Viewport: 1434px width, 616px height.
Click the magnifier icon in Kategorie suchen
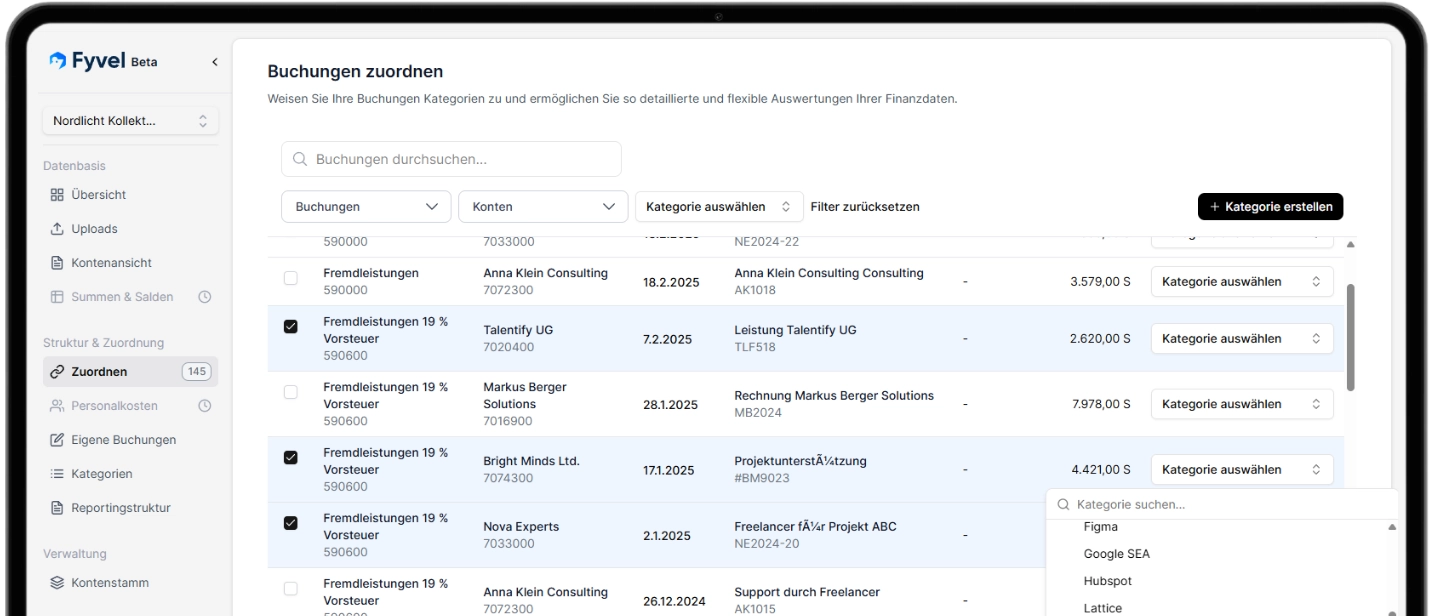1064,505
